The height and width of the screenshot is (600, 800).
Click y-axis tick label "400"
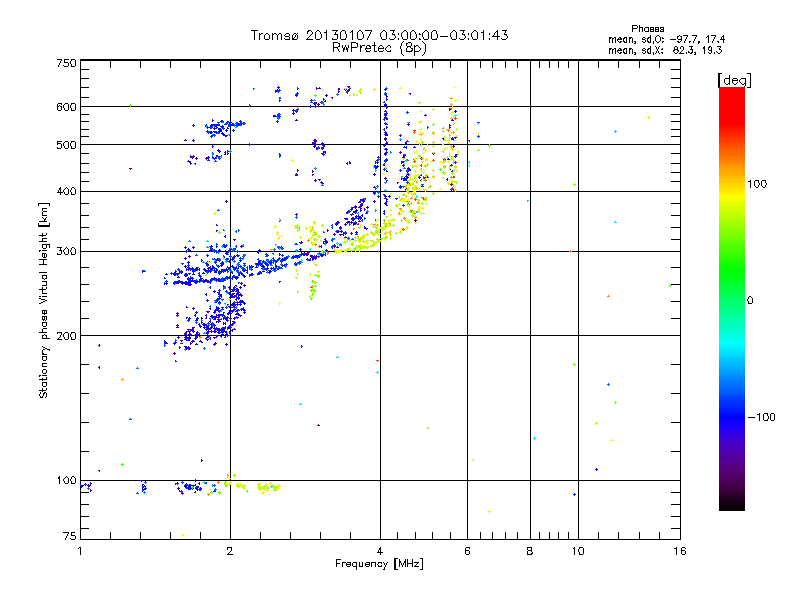(x=66, y=191)
